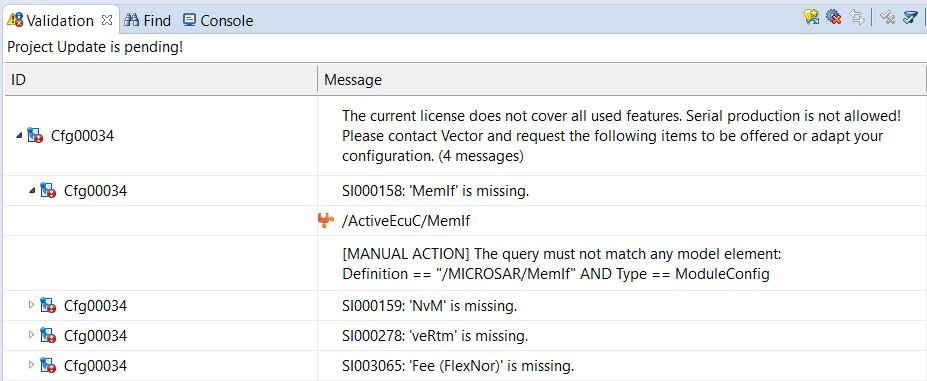
Task: Expand the 'Fee (FlexNor)' is missing entry
Action: pos(32,366)
